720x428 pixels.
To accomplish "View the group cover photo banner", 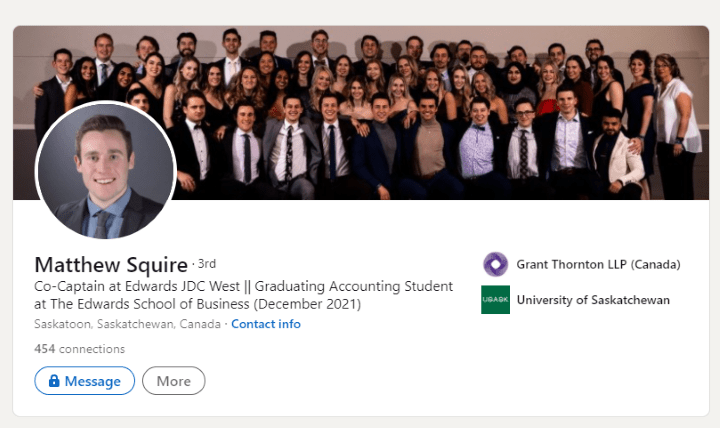I will pyautogui.click(x=361, y=113).
